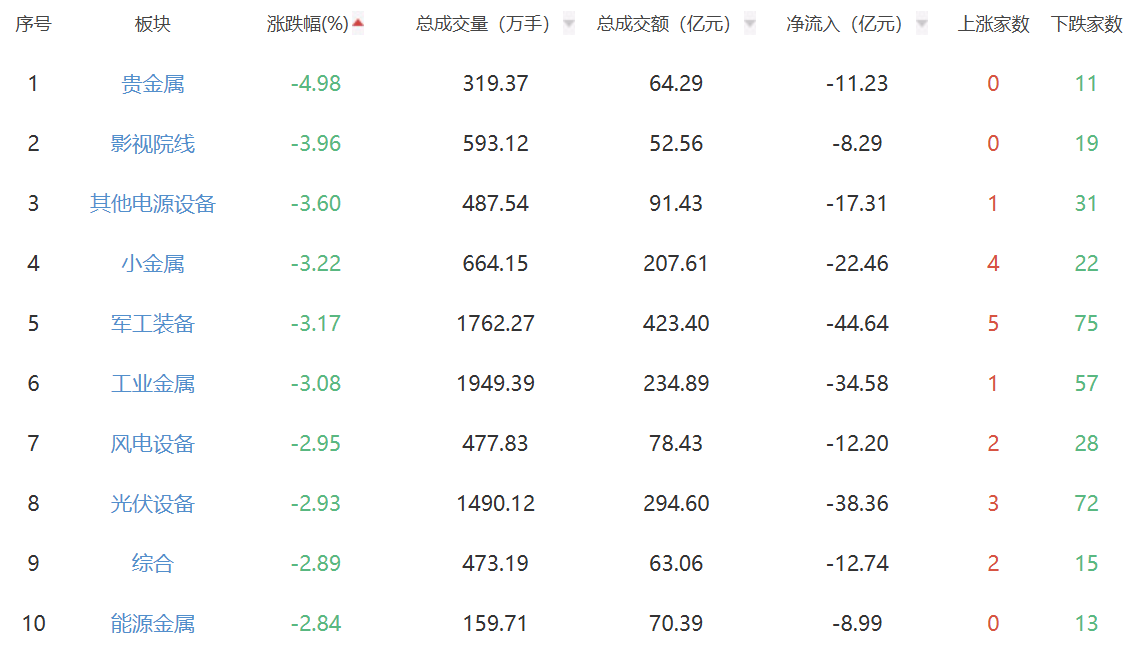Click sort arrow next to 总成交额（亿元）
1136x649 pixels.
click(750, 24)
